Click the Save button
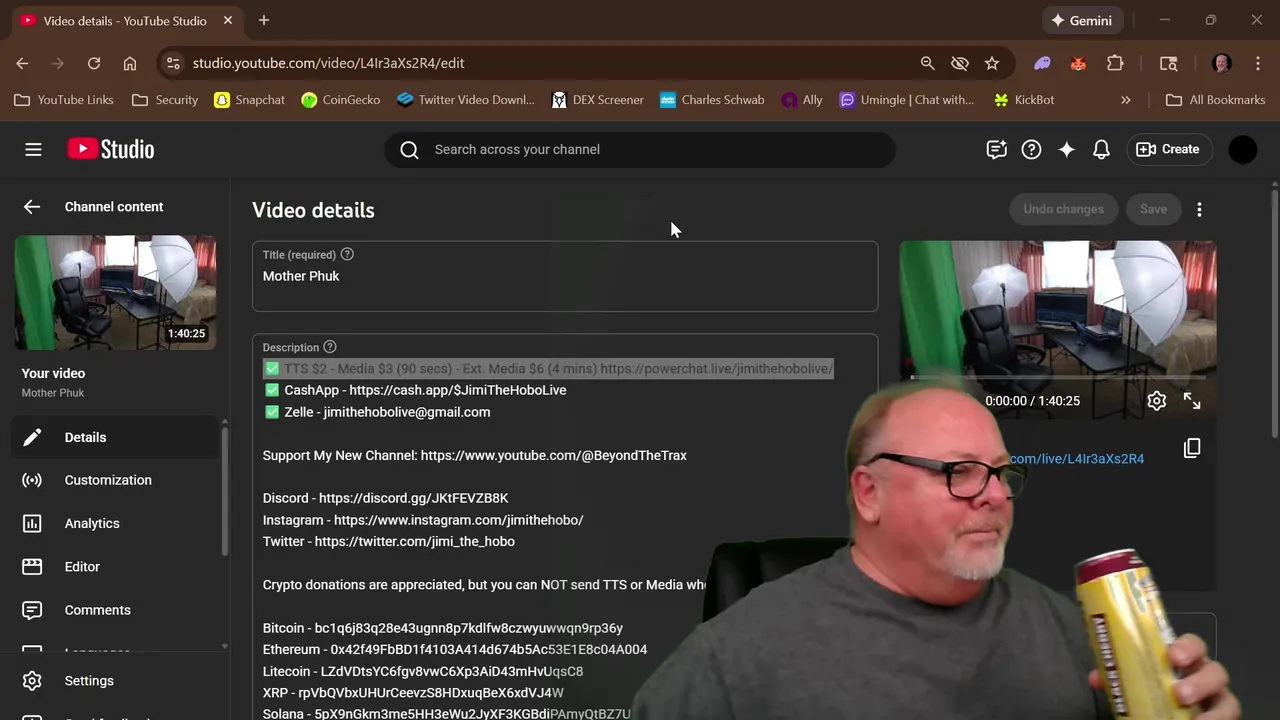 click(1153, 209)
